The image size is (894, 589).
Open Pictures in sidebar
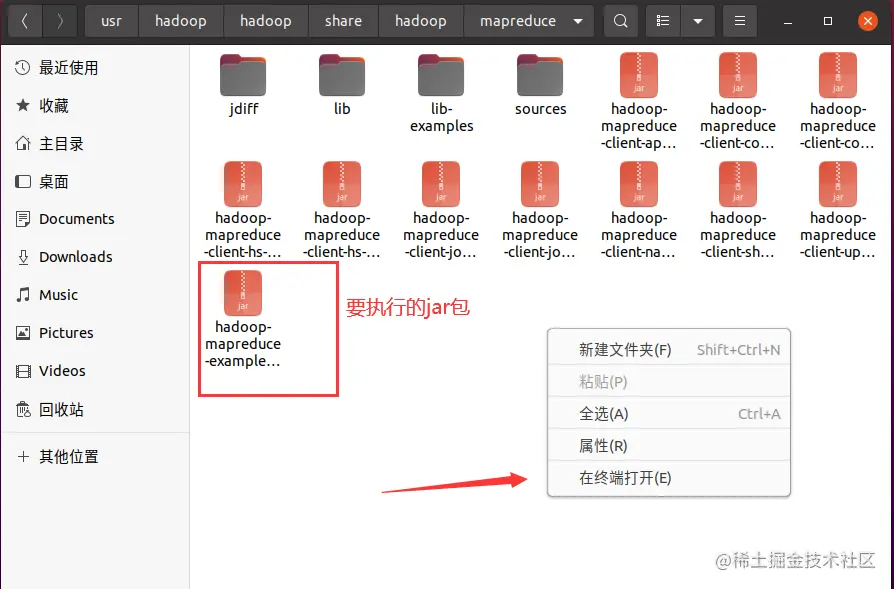pyautogui.click(x=95, y=333)
